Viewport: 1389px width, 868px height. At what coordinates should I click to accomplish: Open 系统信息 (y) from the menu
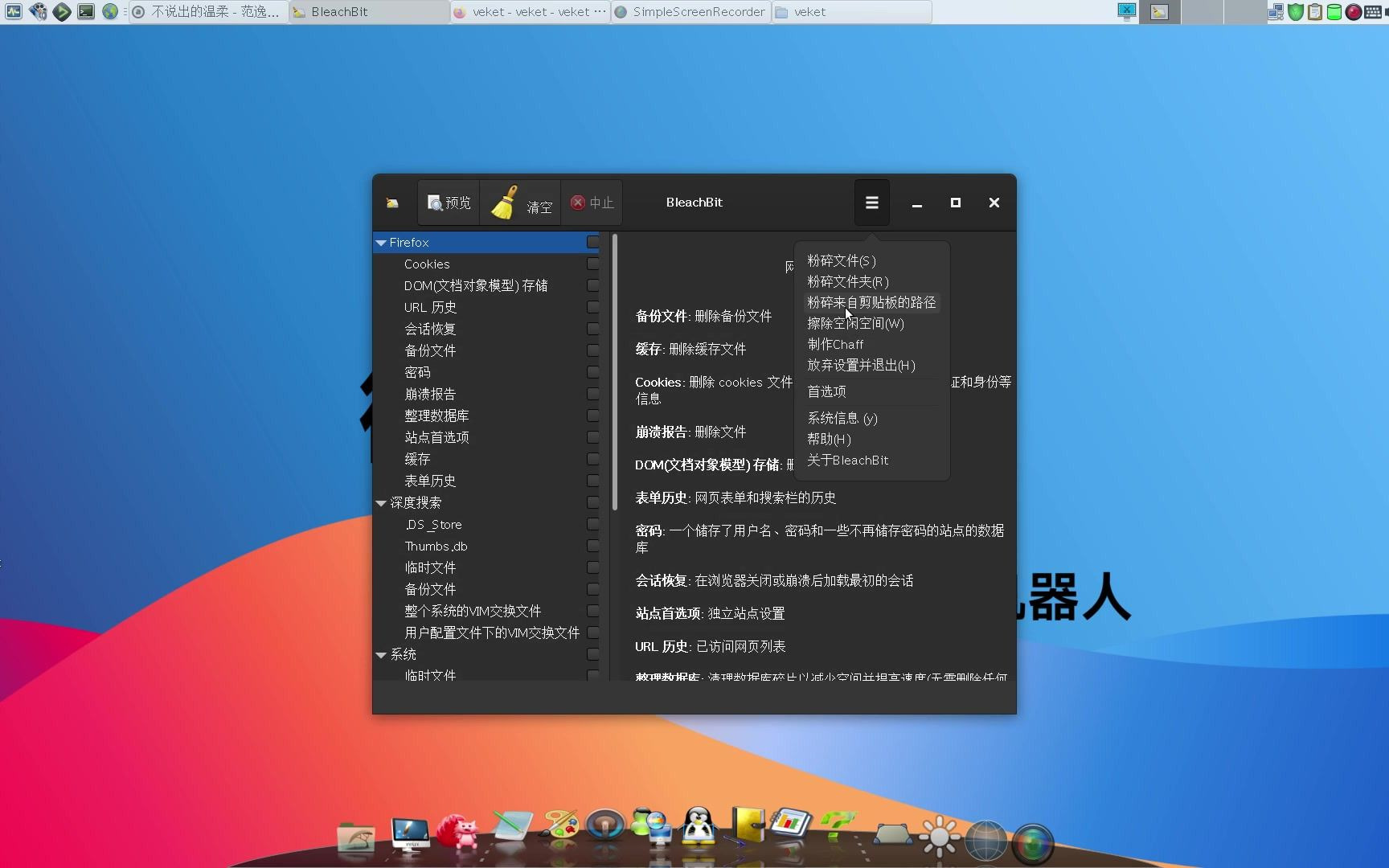click(871, 418)
